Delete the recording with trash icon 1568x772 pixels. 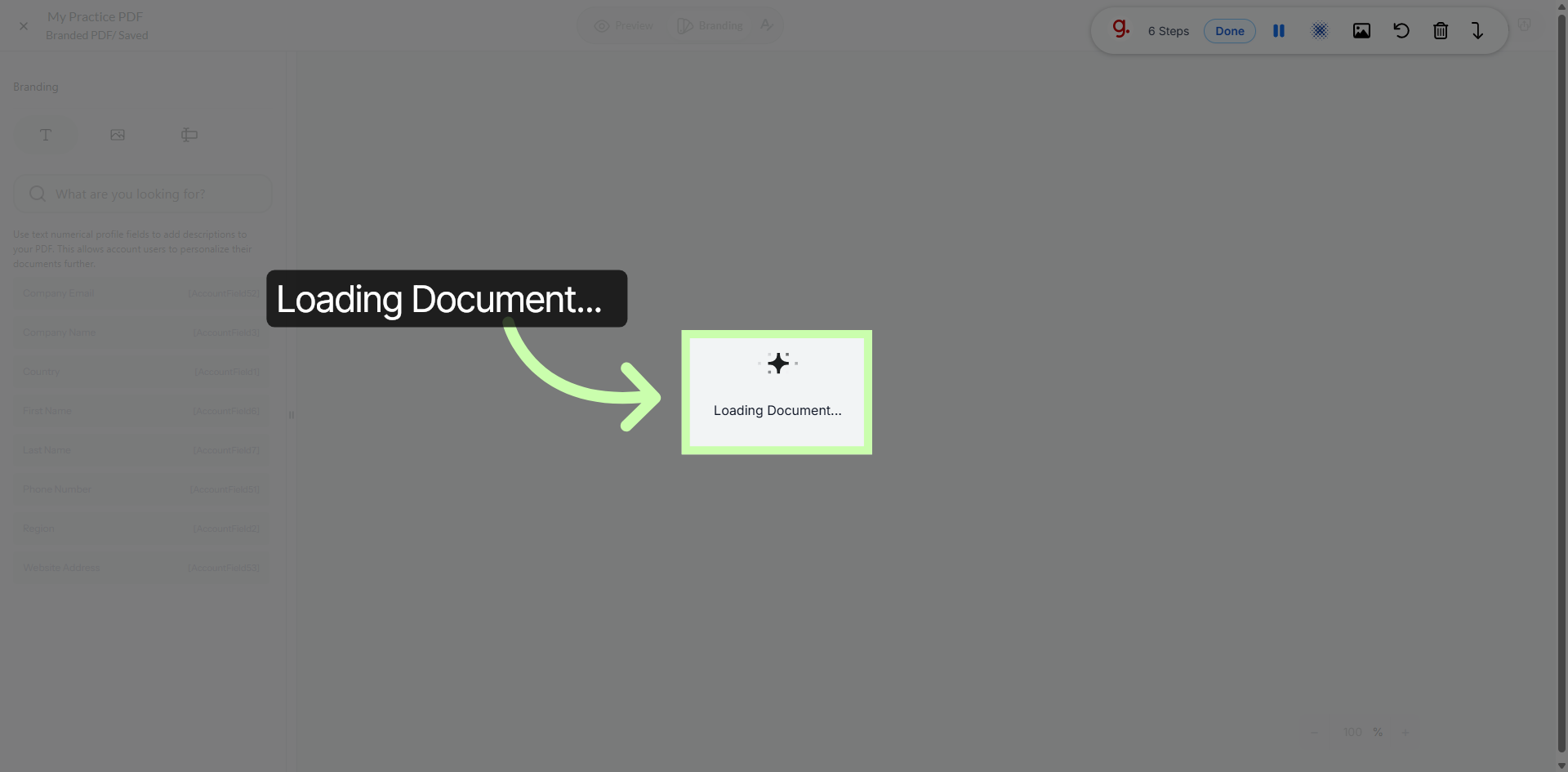tap(1441, 31)
